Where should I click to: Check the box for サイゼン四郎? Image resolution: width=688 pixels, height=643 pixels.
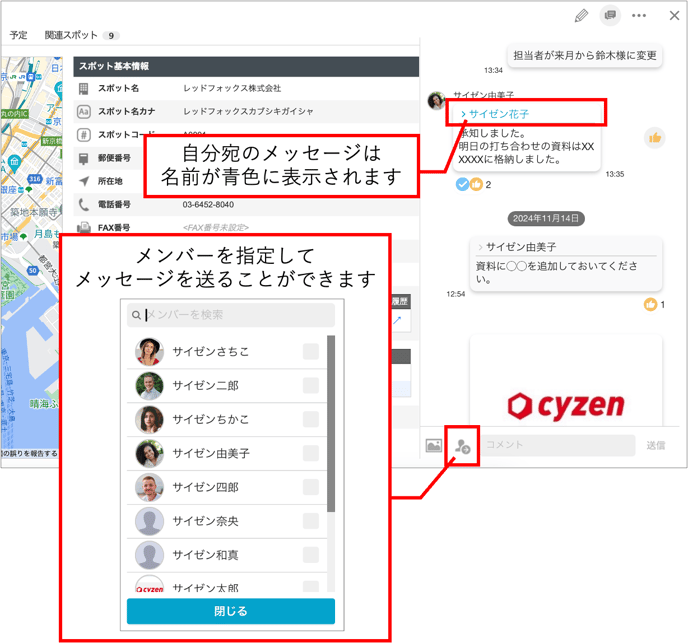tap(311, 487)
